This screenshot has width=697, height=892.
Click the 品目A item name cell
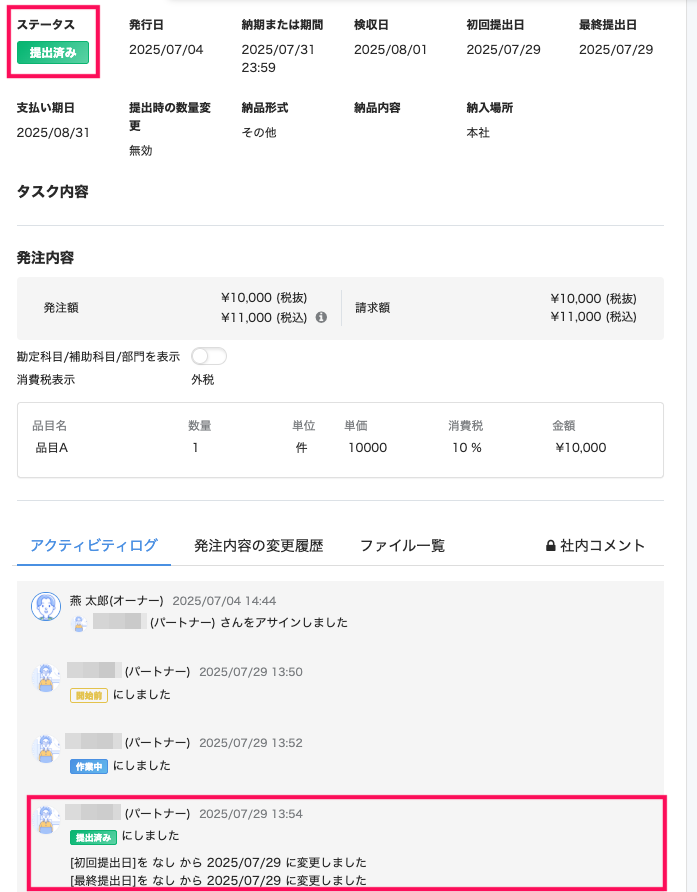52,448
